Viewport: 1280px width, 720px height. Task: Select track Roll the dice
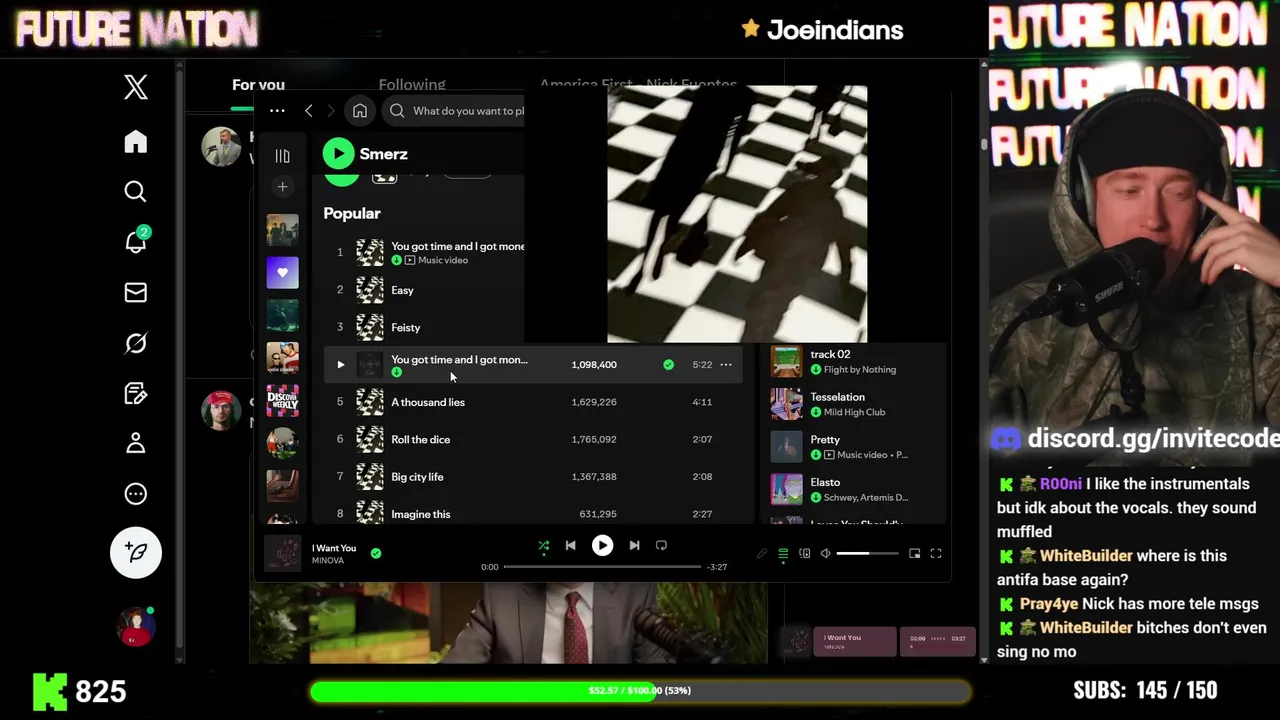(x=421, y=439)
